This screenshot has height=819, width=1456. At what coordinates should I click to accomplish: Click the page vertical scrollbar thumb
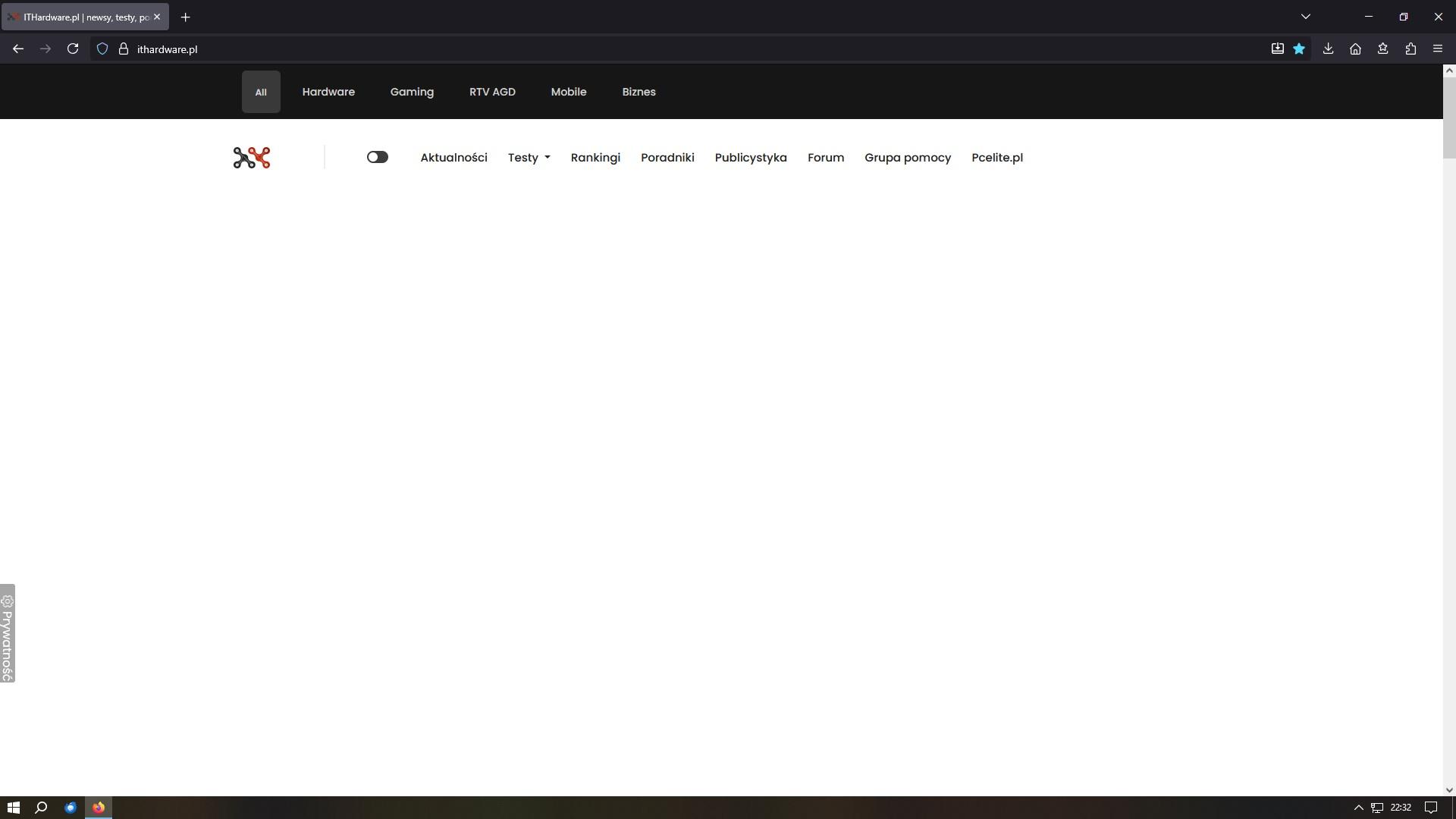(1448, 118)
